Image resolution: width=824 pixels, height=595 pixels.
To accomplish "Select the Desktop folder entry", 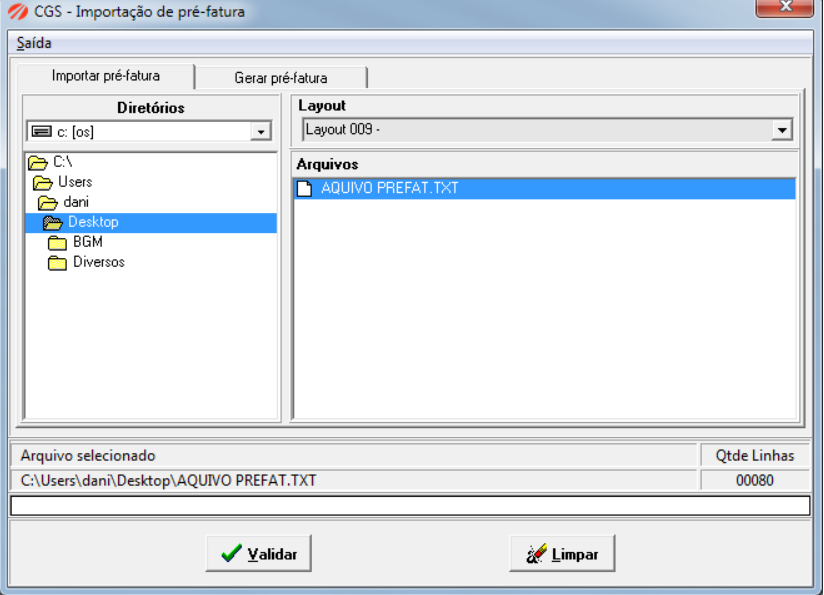I will (151, 222).
